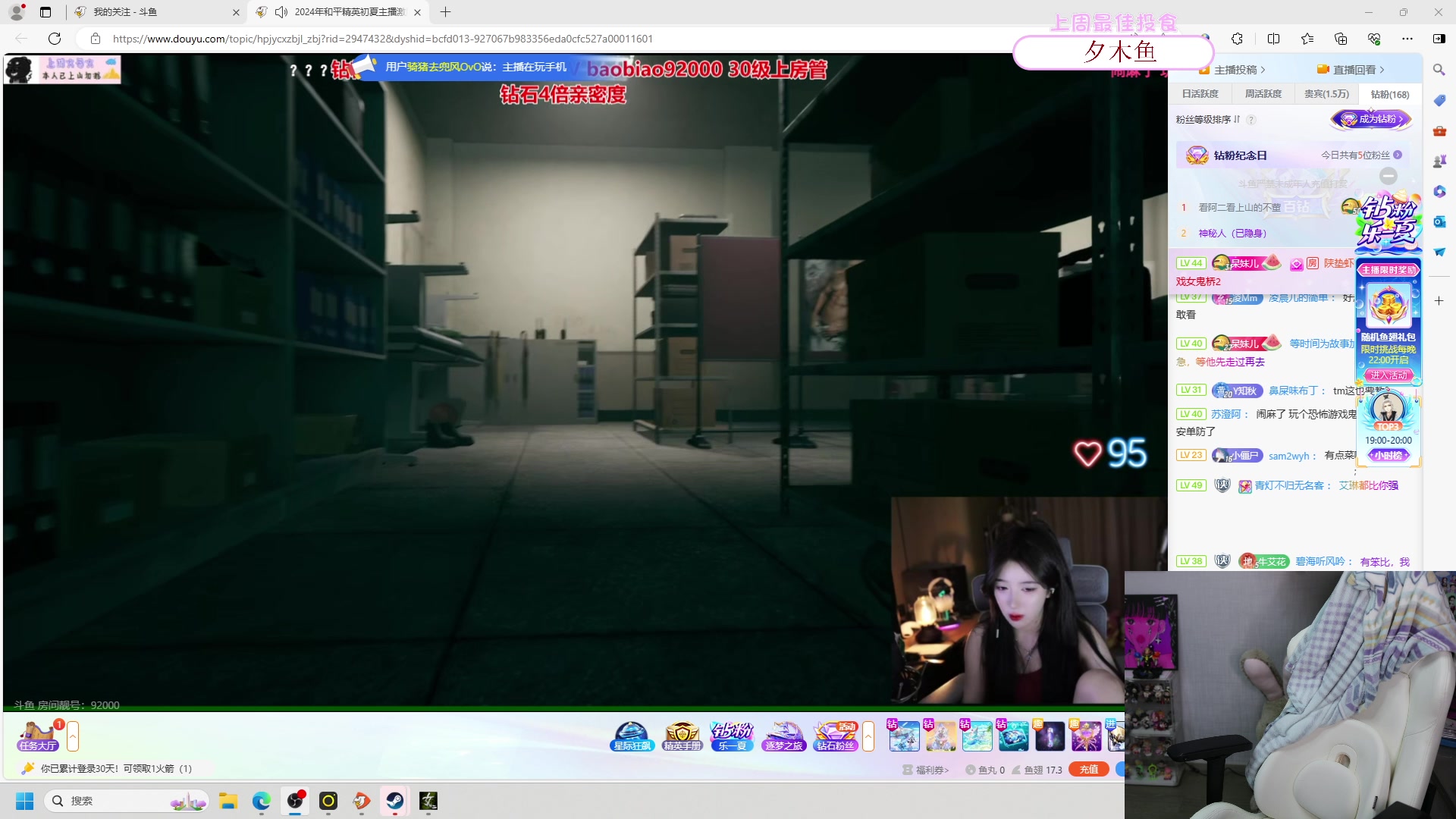Screen dimensions: 1456x819
Task: Switch to the 贵宾(1.5万) tab
Action: tap(1326, 94)
